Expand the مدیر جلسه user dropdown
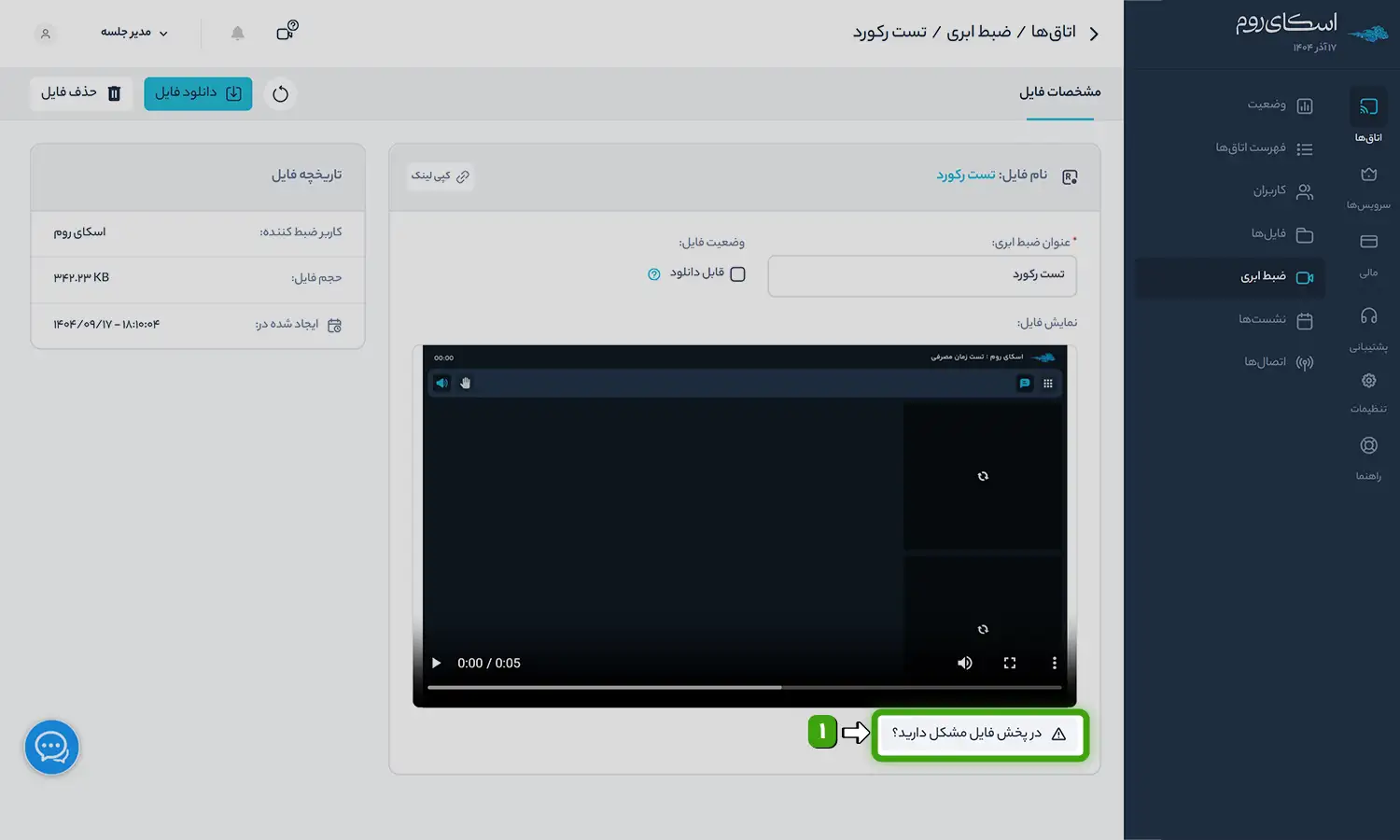The width and height of the screenshot is (1400, 840). pyautogui.click(x=134, y=33)
